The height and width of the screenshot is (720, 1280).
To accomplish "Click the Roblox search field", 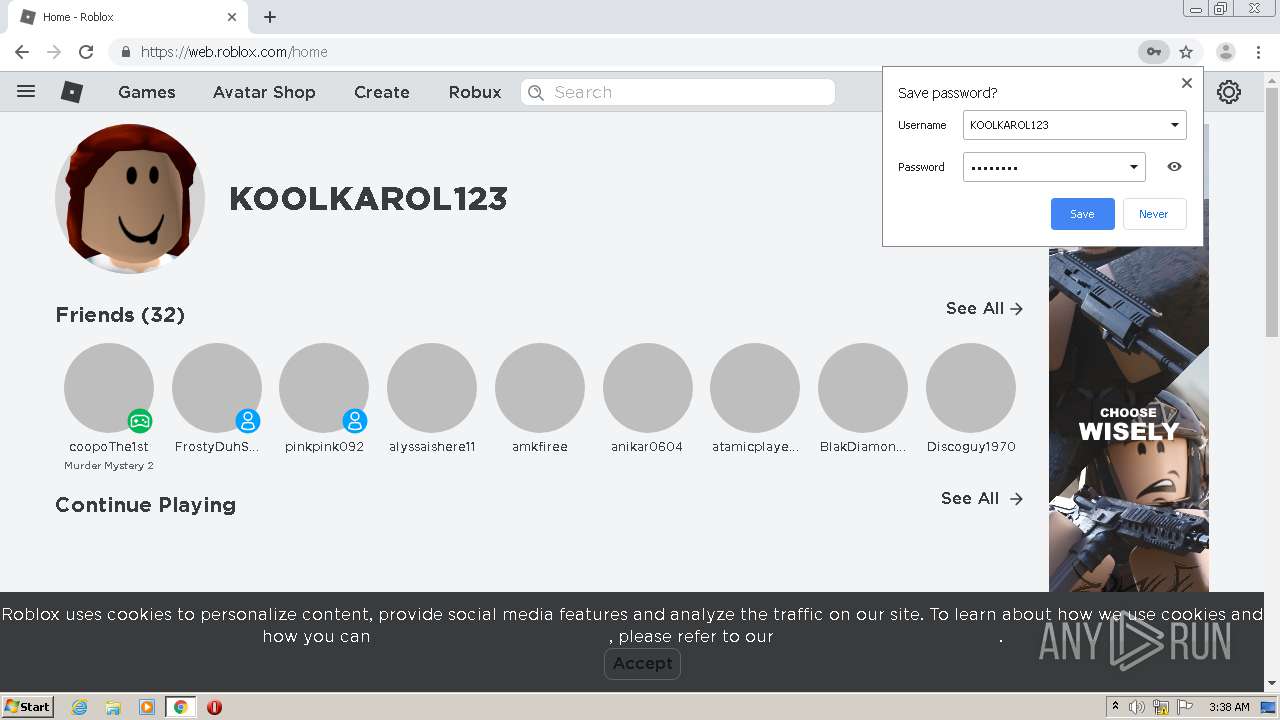I will [x=678, y=92].
